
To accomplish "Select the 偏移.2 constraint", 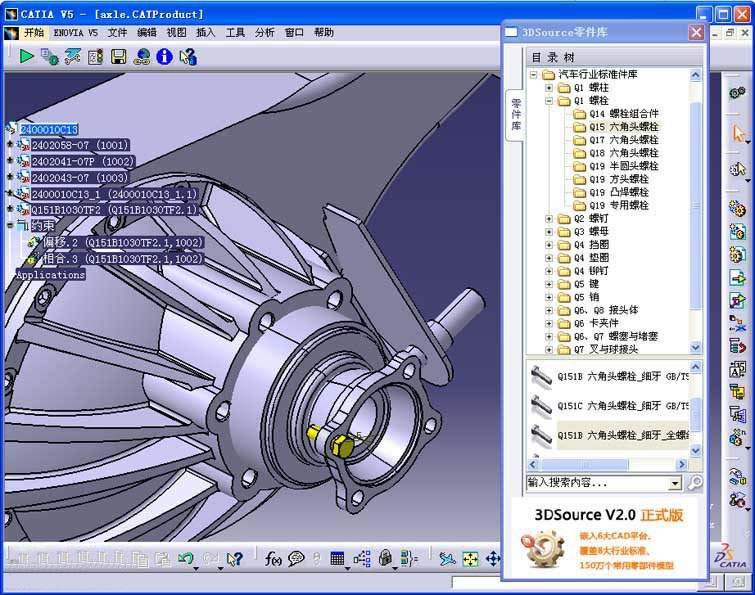I will 123,242.
